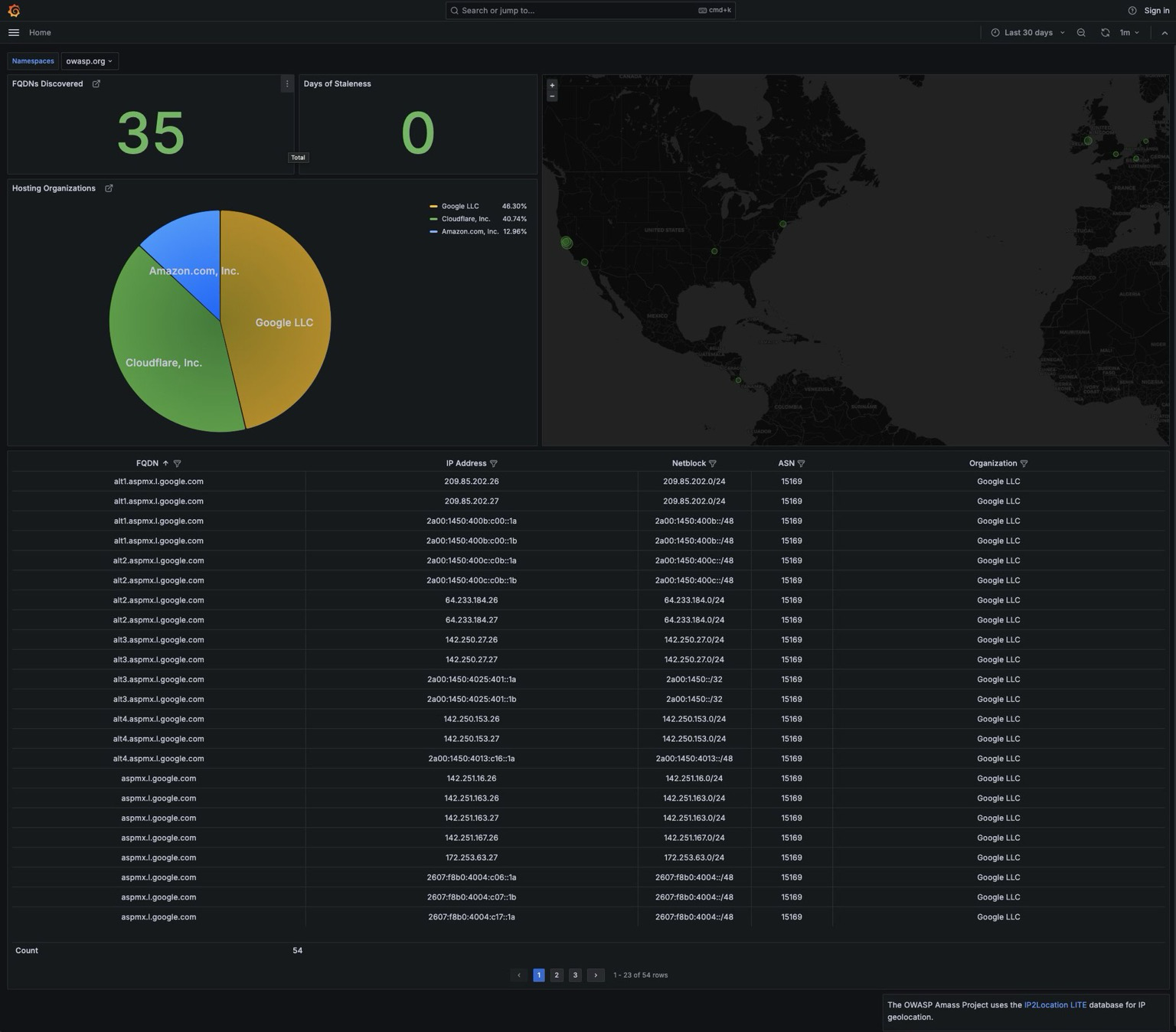The height and width of the screenshot is (1032, 1176).
Task: Click the Namespaces variable label
Action: [33, 61]
